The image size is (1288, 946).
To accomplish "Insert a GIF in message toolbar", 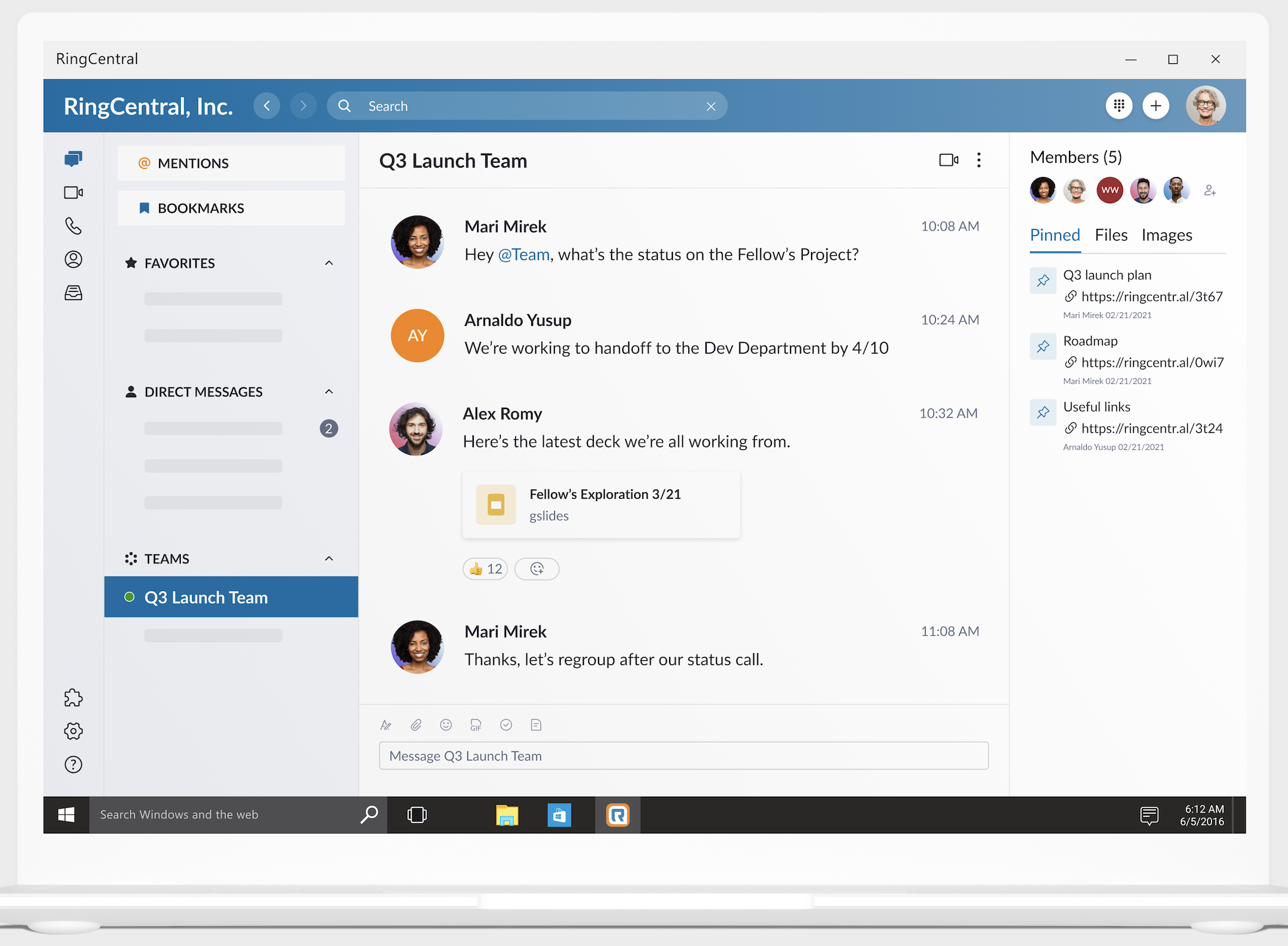I will [476, 725].
